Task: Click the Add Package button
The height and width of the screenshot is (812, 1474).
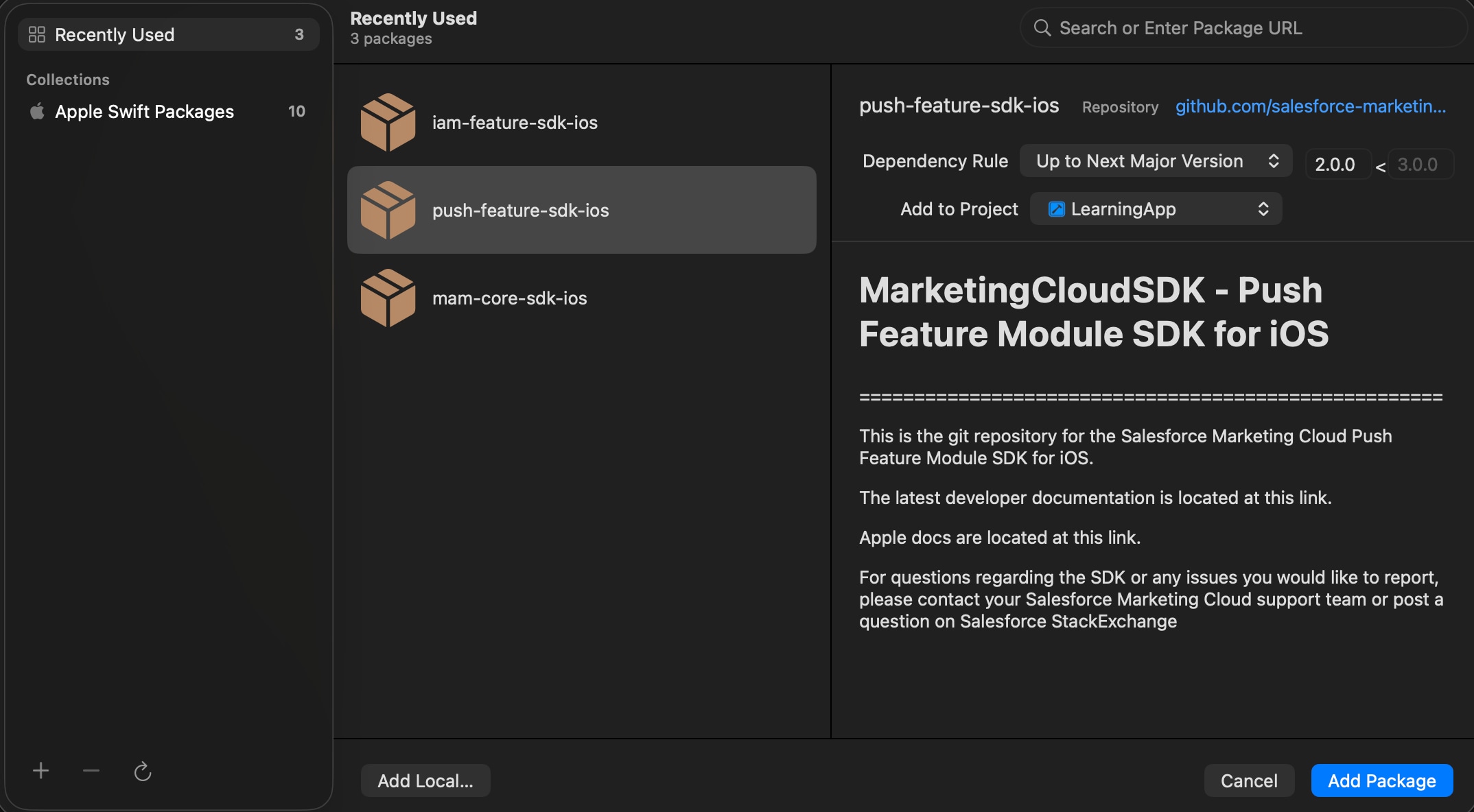Action: (x=1381, y=780)
